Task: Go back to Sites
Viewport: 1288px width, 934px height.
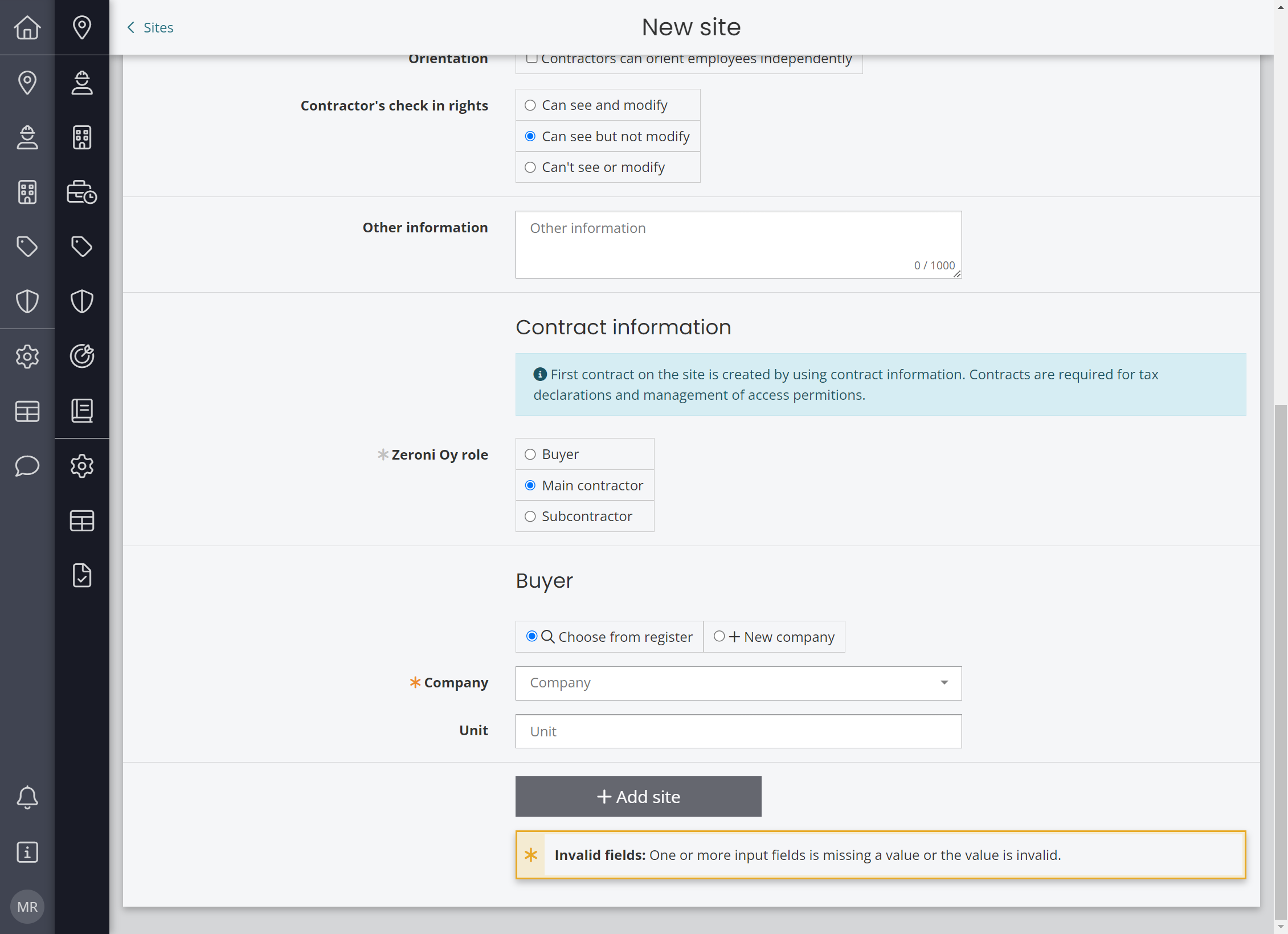Action: point(150,27)
